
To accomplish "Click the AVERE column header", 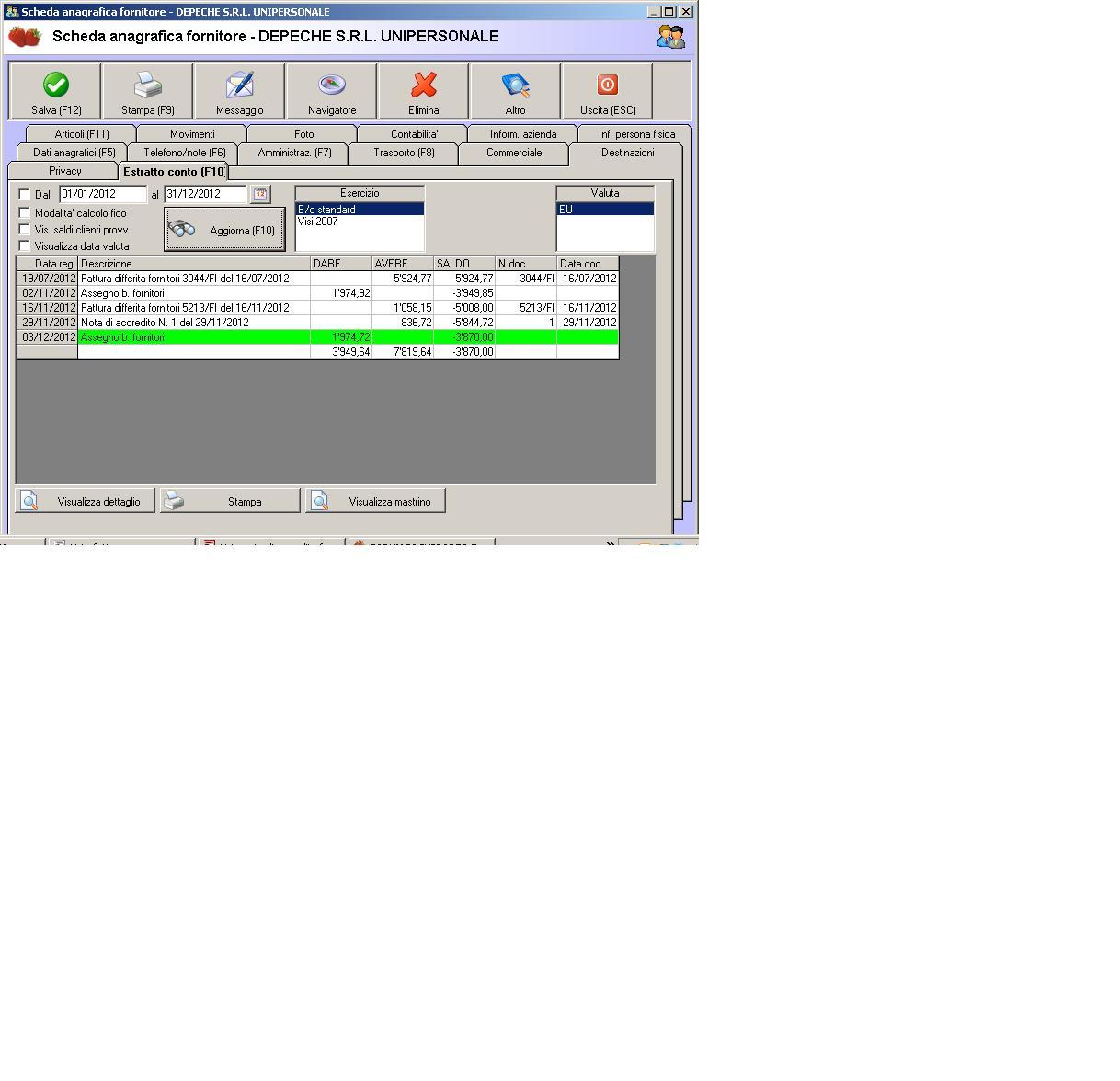I will [403, 264].
